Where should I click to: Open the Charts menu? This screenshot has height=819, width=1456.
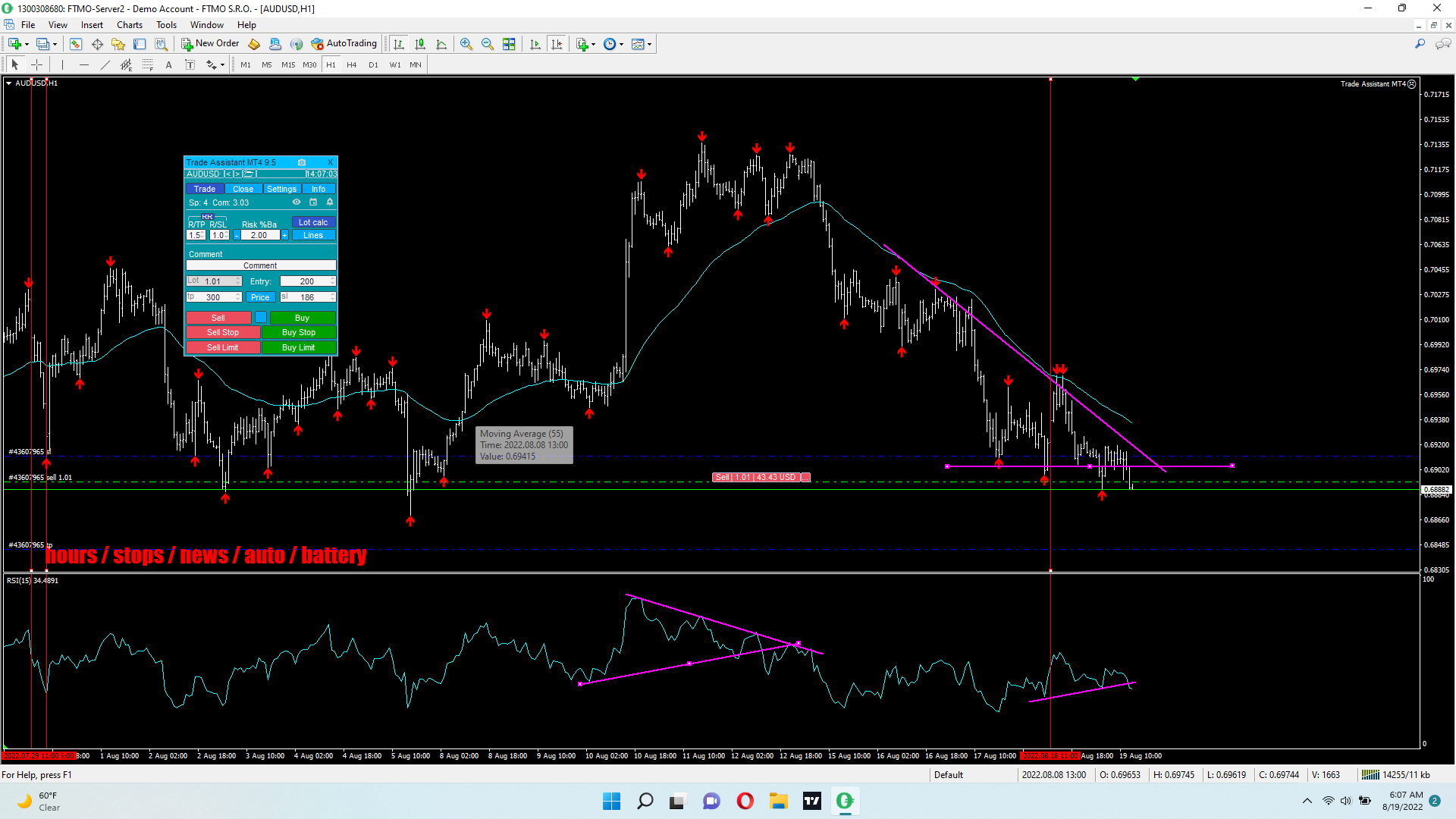pos(129,25)
